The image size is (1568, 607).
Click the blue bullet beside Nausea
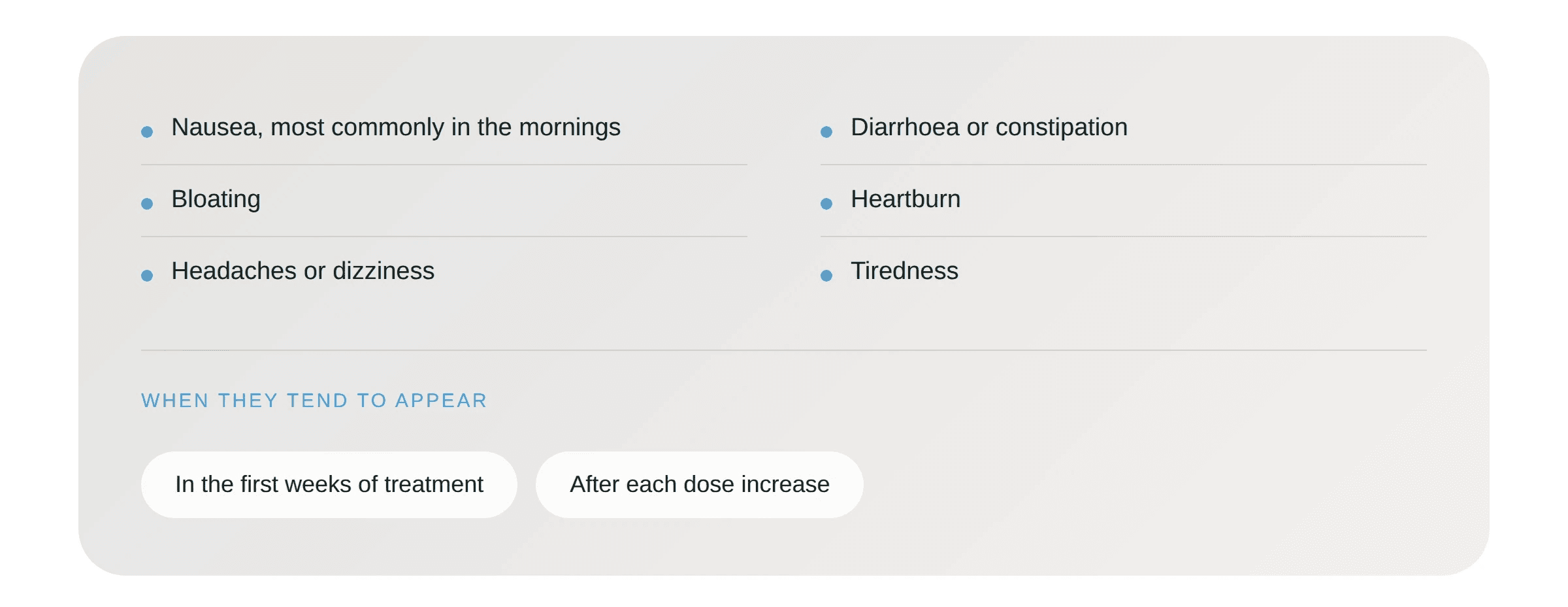tap(147, 132)
